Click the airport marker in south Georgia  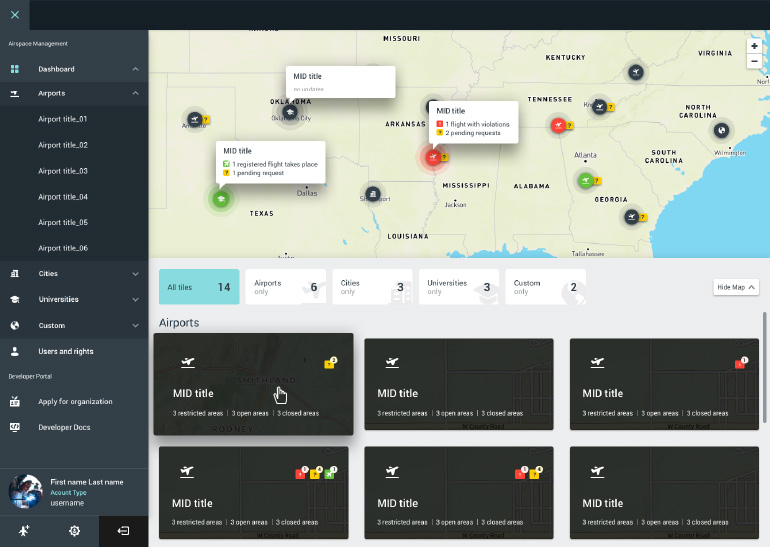tap(631, 216)
